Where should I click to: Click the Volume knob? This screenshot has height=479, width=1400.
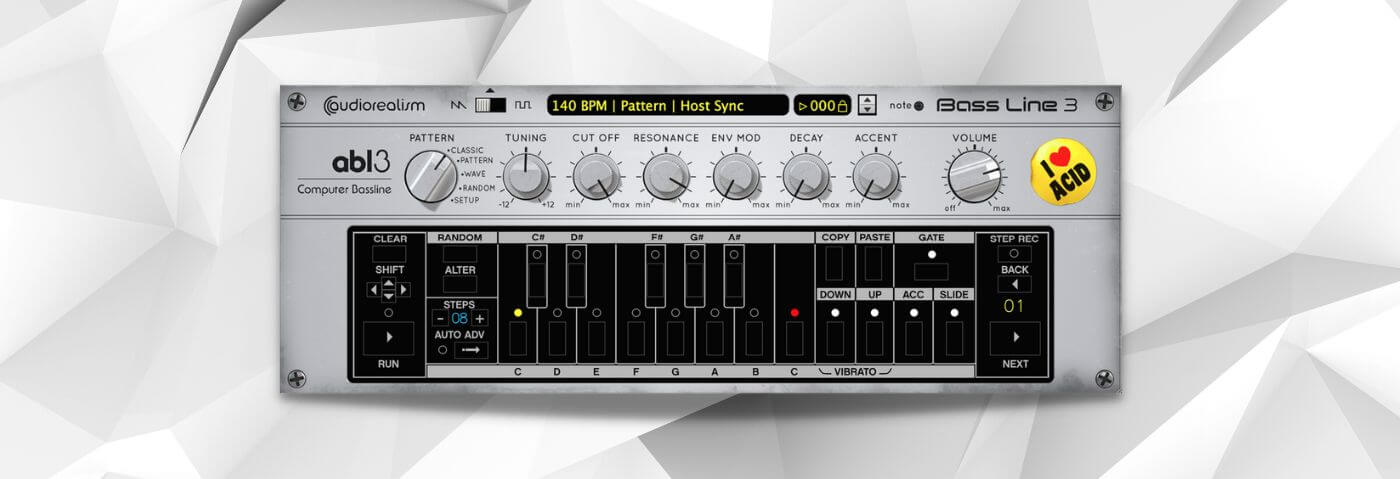point(974,176)
